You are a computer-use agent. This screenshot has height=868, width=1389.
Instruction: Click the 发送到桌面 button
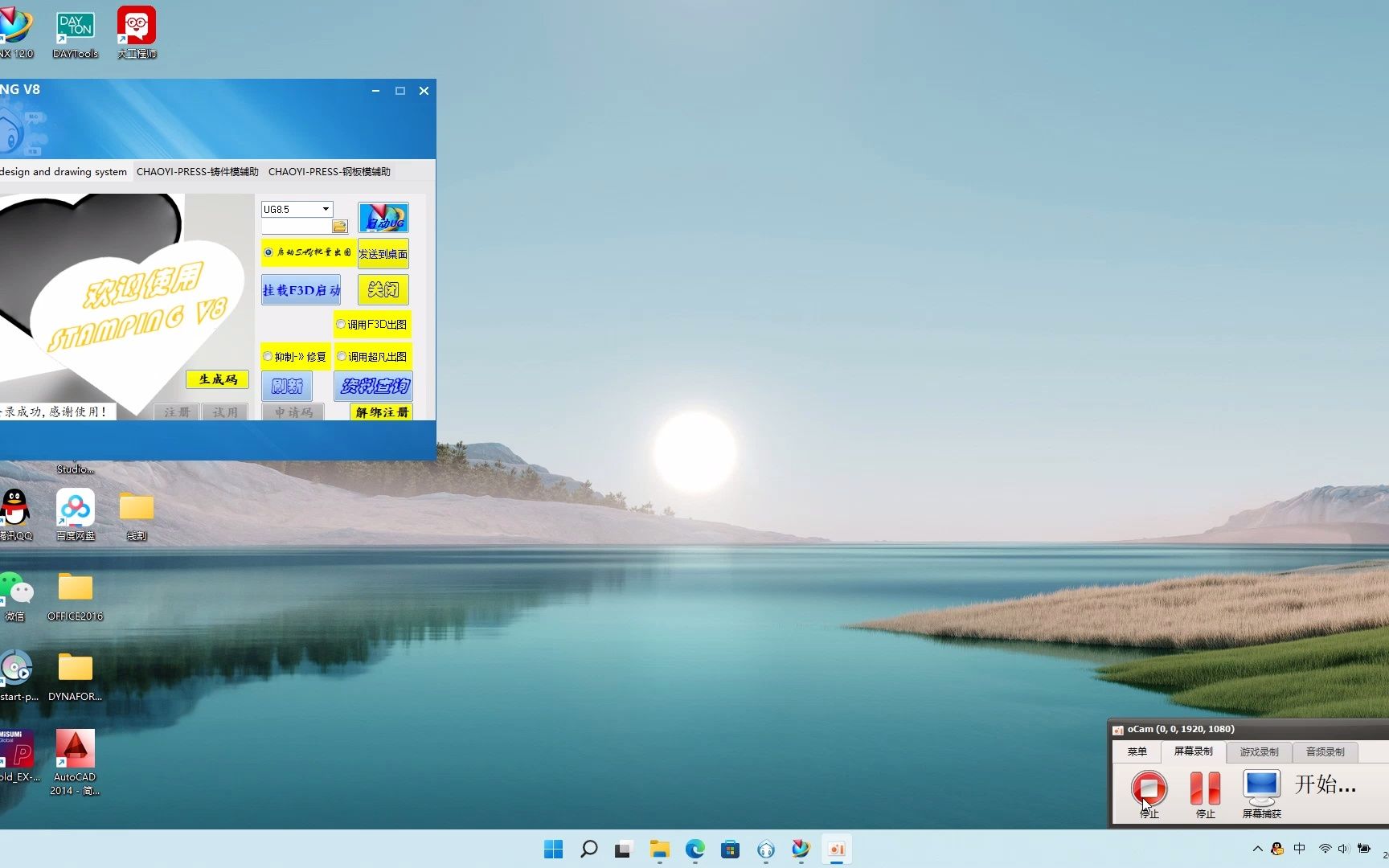coord(383,254)
